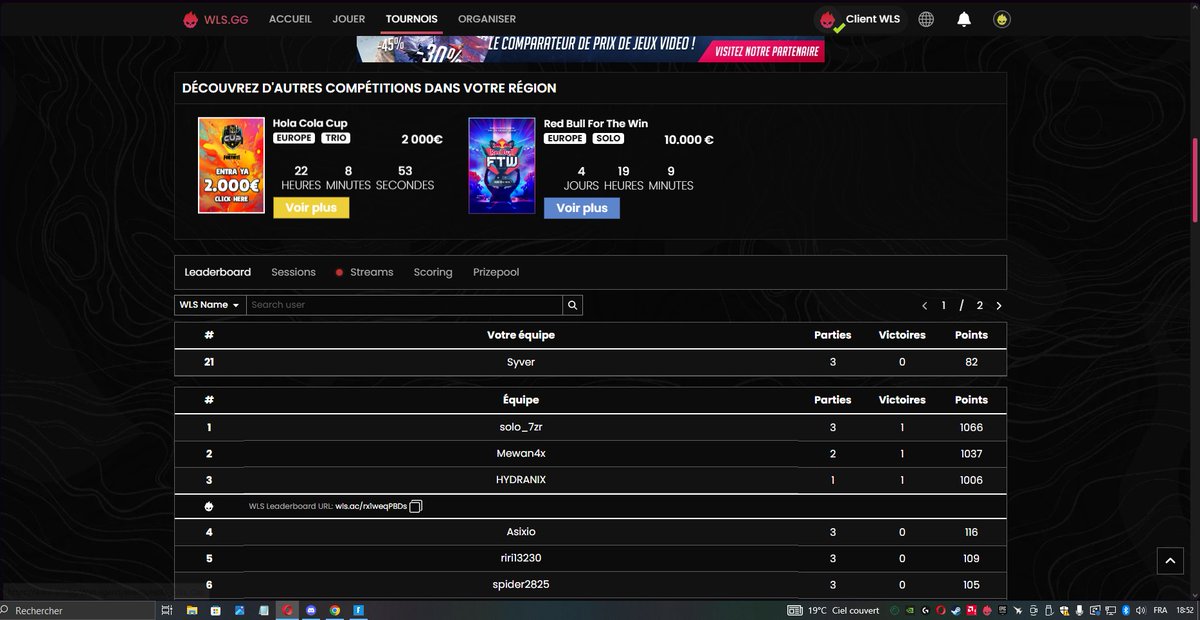
Task: Expand the WLS Name dropdown
Action: point(209,305)
